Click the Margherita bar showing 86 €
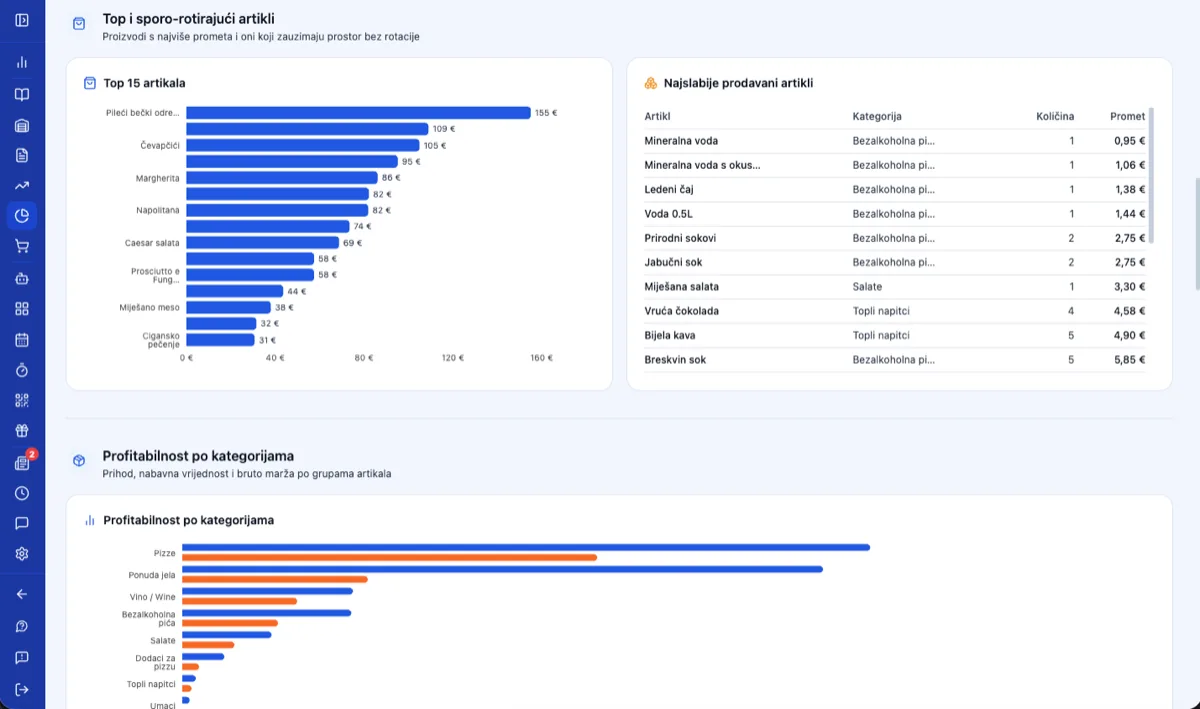1200x709 pixels. [282, 178]
